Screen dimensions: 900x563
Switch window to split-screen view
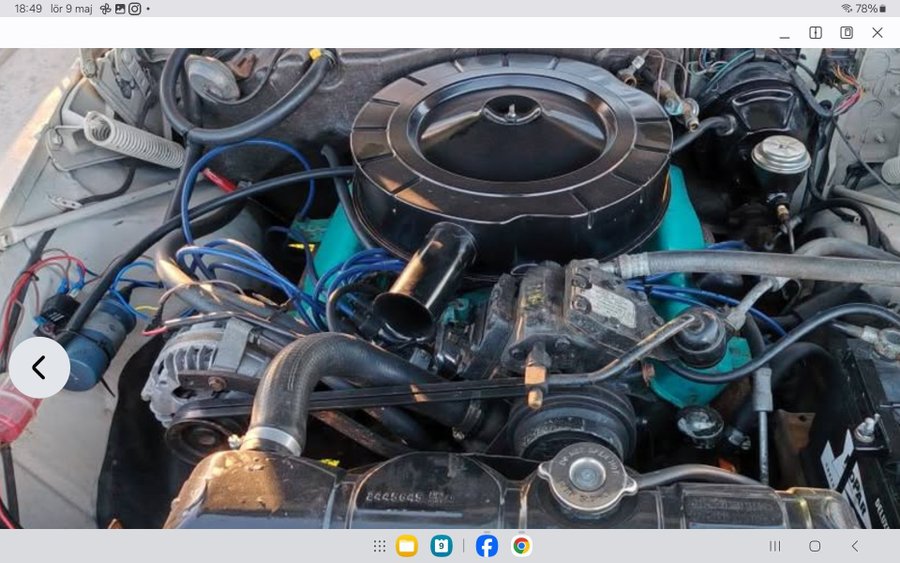pos(816,33)
